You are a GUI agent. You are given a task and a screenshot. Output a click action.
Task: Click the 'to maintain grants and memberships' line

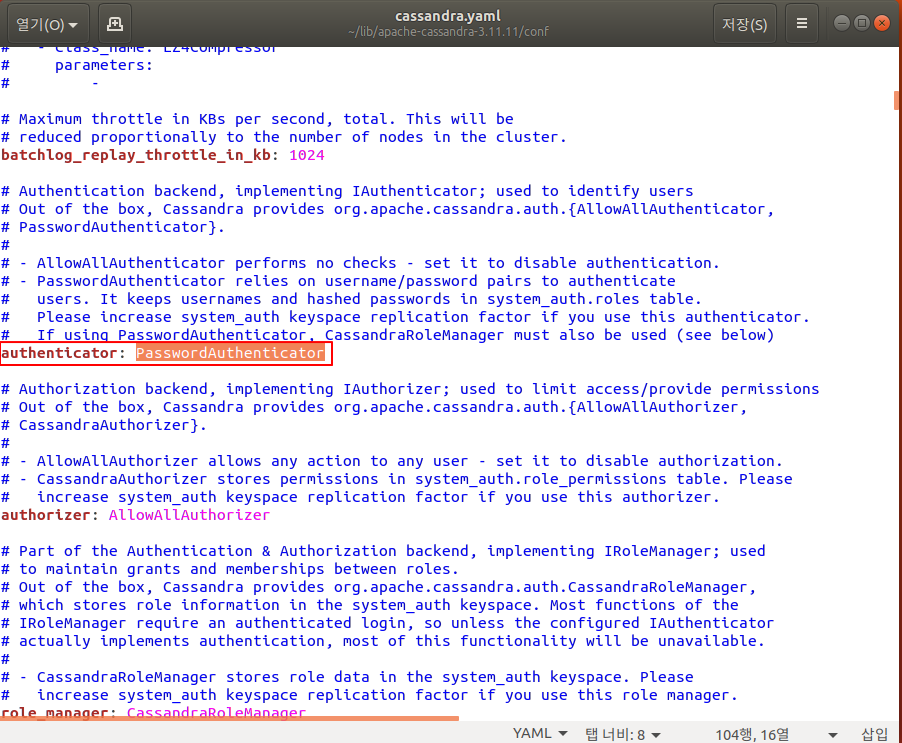click(230, 569)
